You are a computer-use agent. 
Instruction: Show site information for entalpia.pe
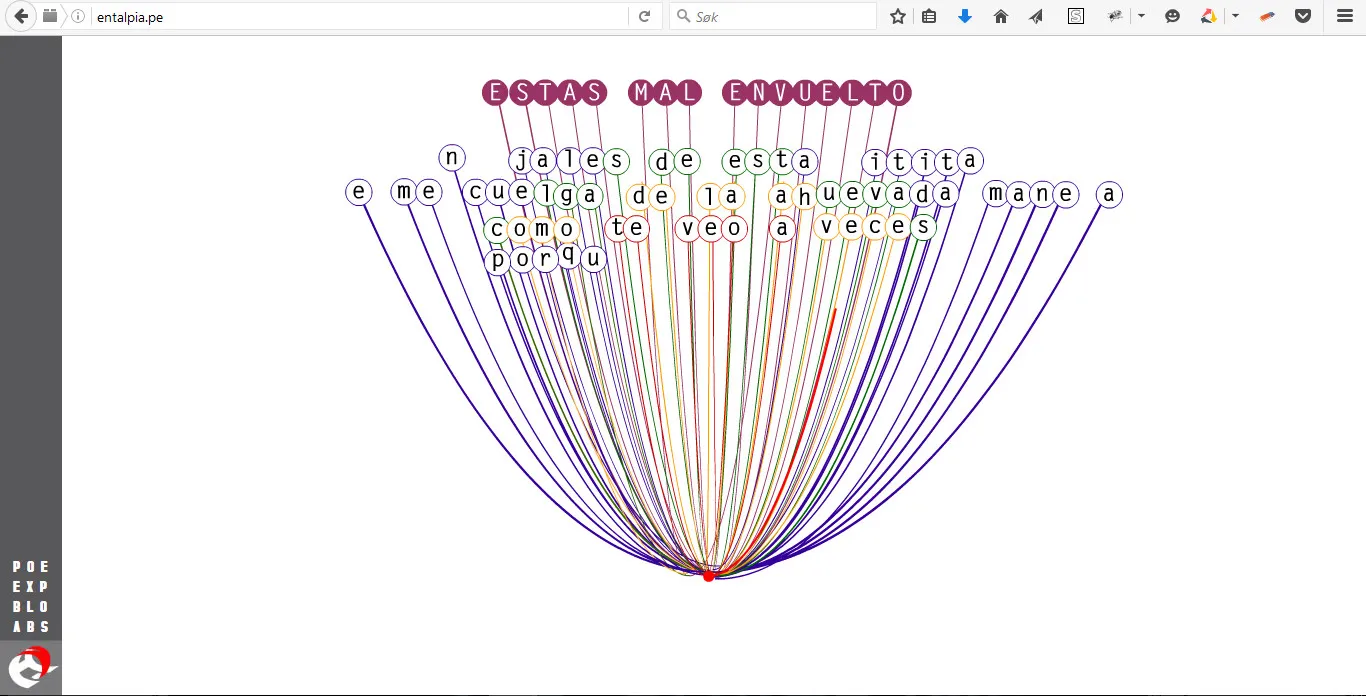coord(78,16)
